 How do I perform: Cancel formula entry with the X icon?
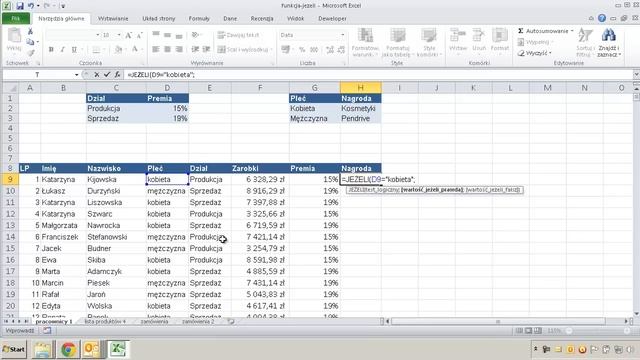point(97,75)
